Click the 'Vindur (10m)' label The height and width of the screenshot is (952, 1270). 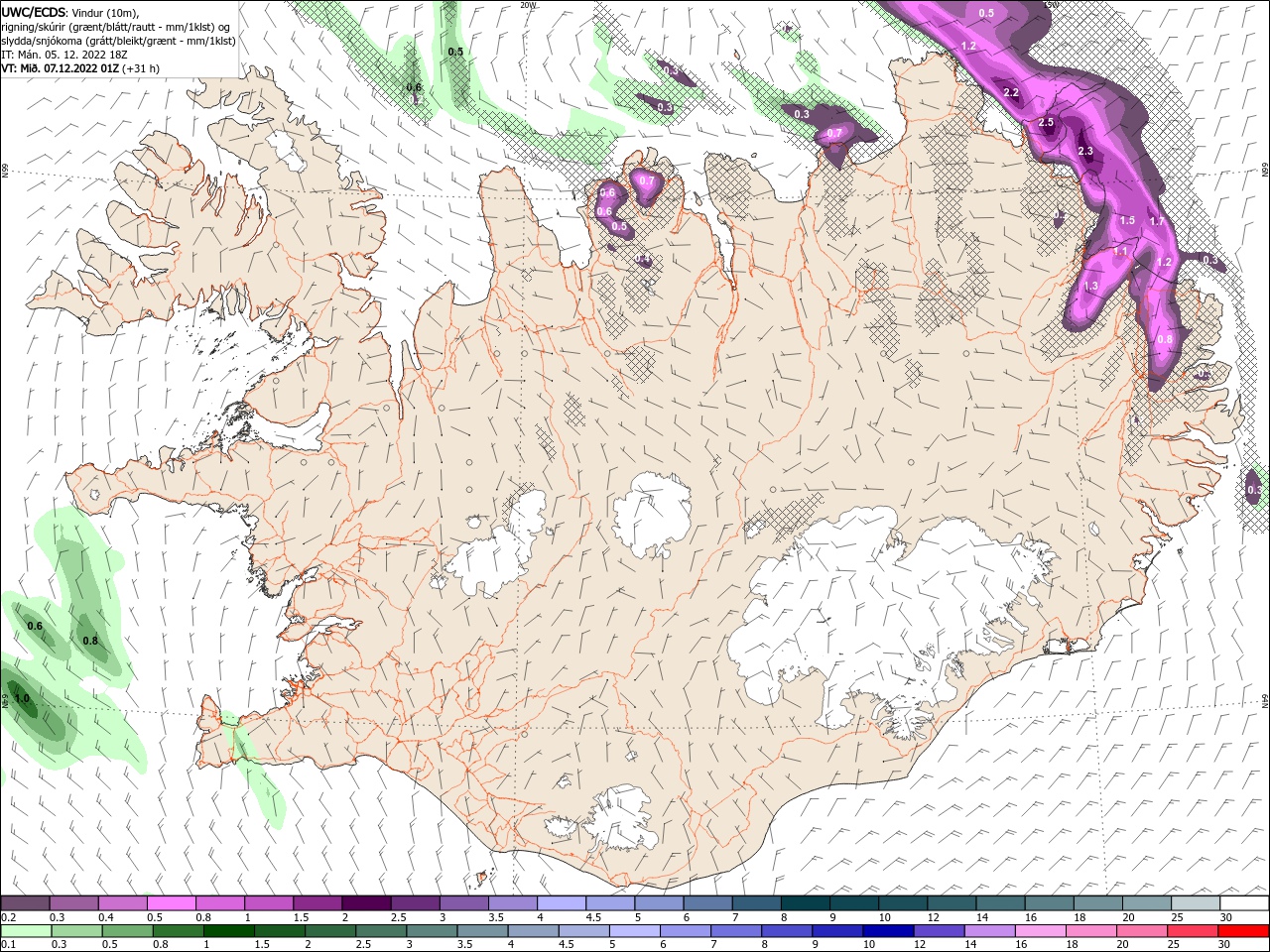click(x=103, y=12)
